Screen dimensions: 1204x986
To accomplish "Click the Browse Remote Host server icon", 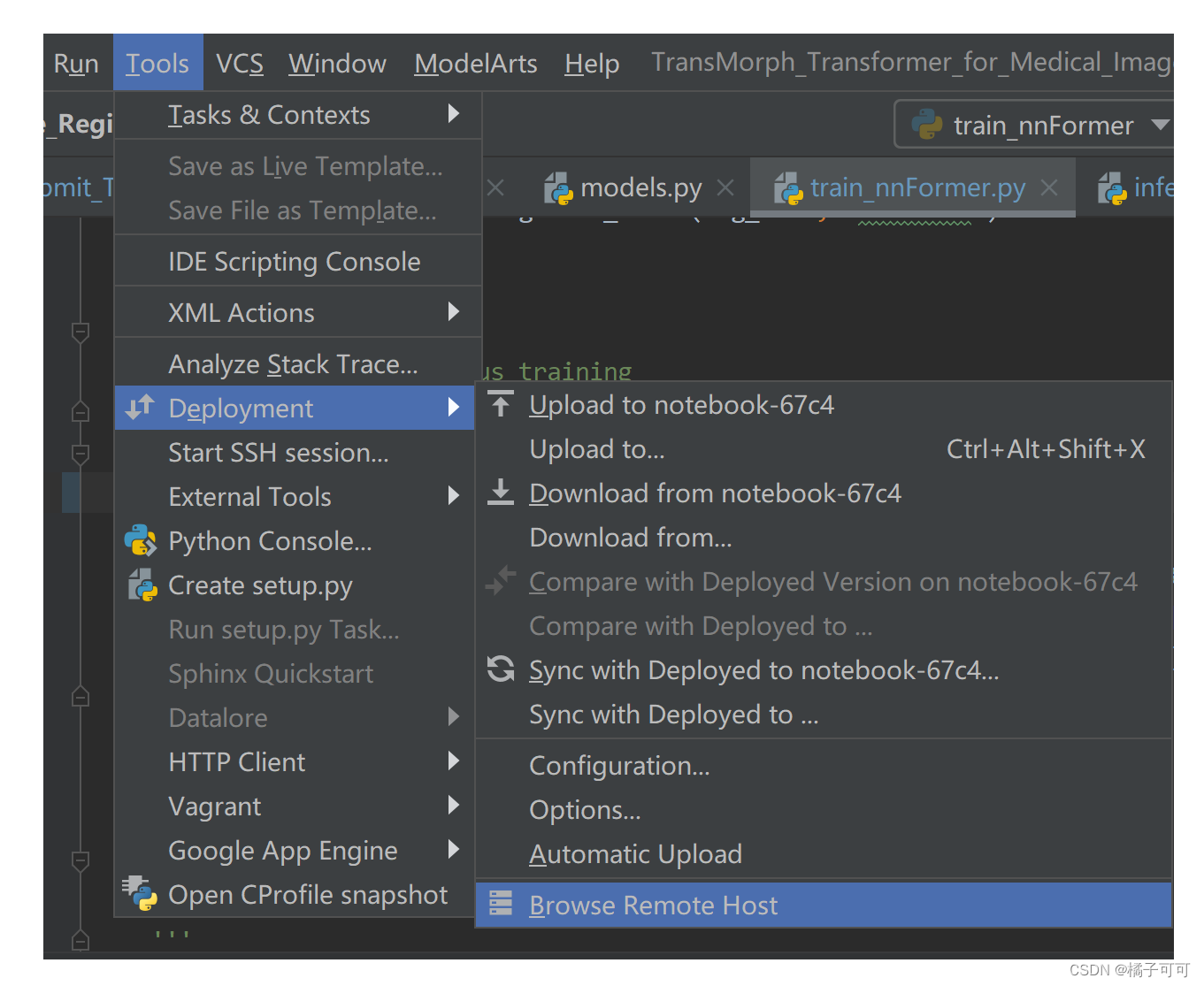I will [501, 903].
